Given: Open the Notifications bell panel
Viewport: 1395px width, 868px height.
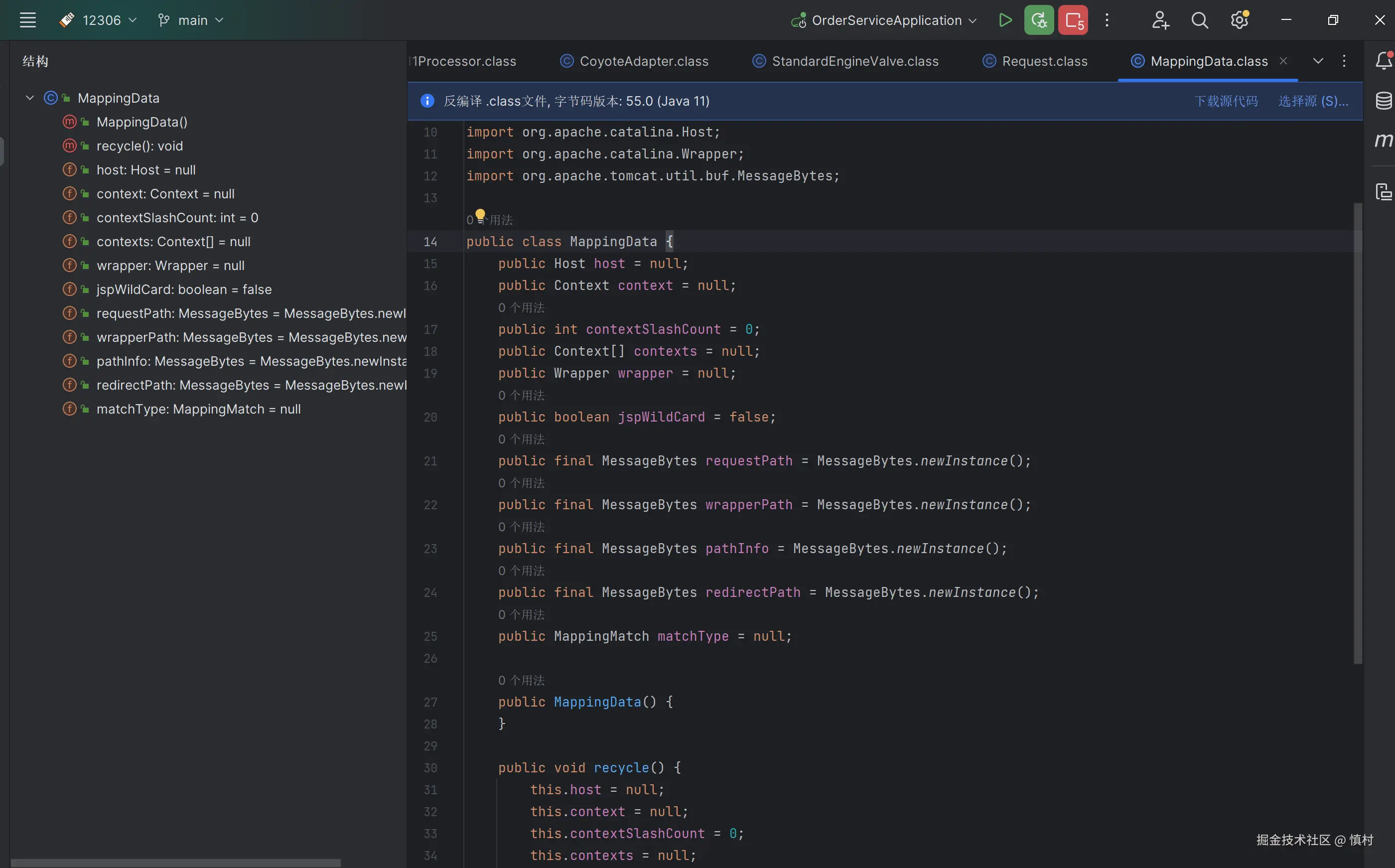Looking at the screenshot, I should [x=1384, y=60].
